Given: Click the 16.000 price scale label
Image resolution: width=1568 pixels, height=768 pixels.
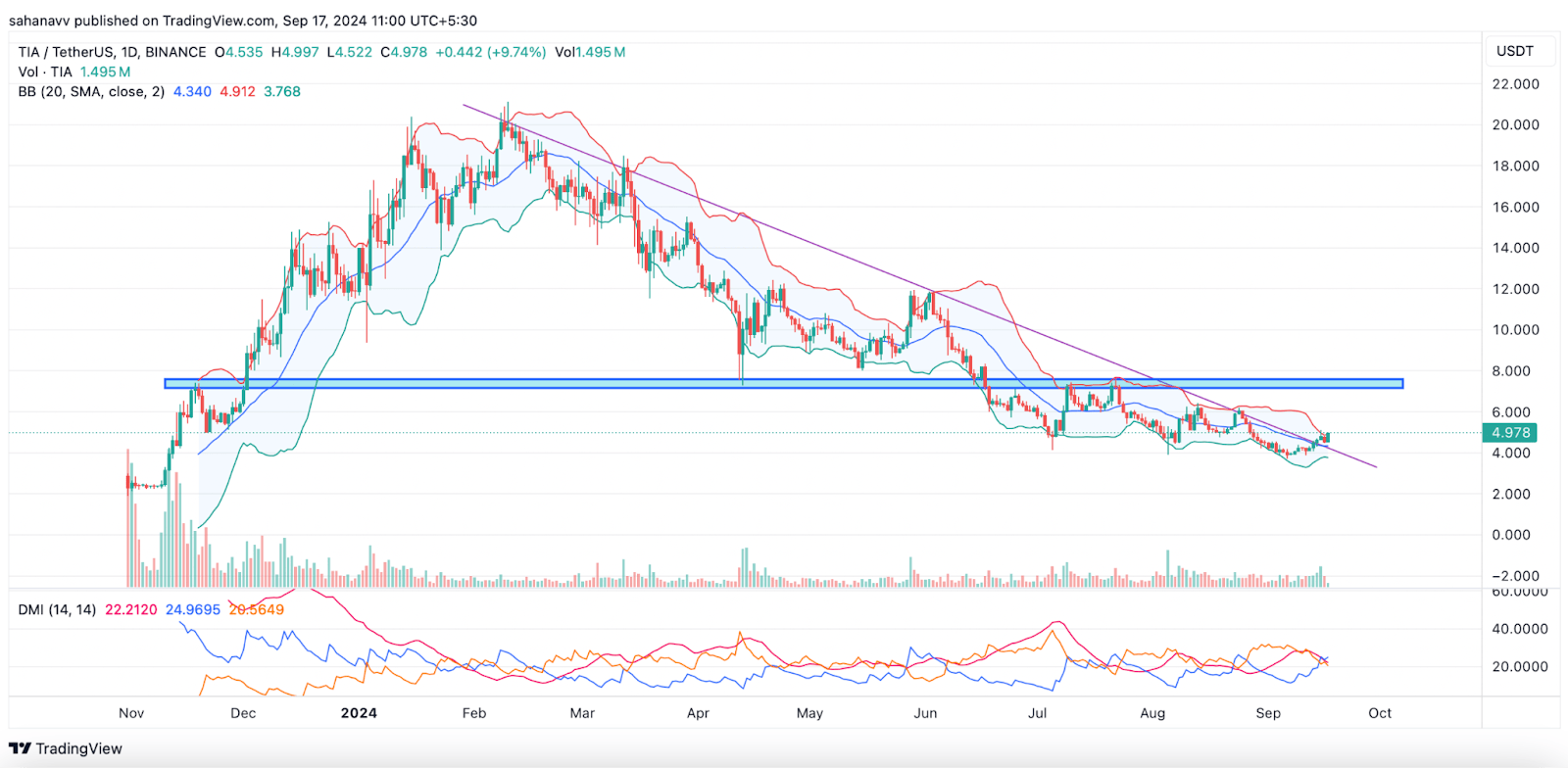Looking at the screenshot, I should coord(1515,207).
